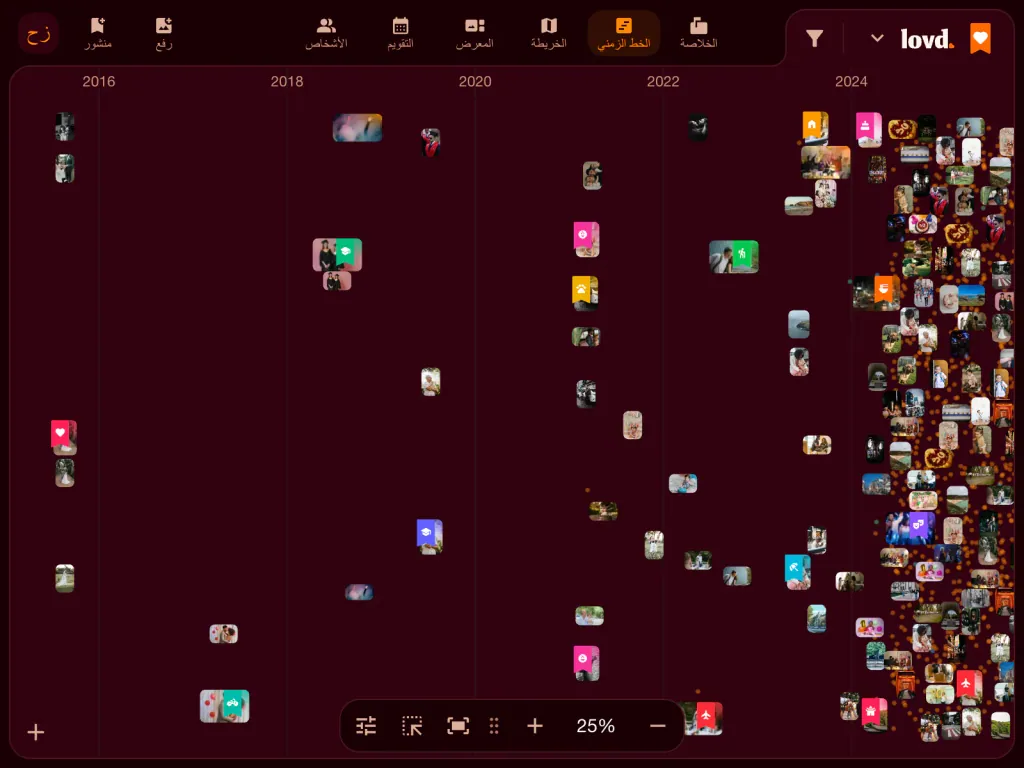Grab the dotted drag handle in bottom toolbar
The image size is (1024, 768).
494,726
